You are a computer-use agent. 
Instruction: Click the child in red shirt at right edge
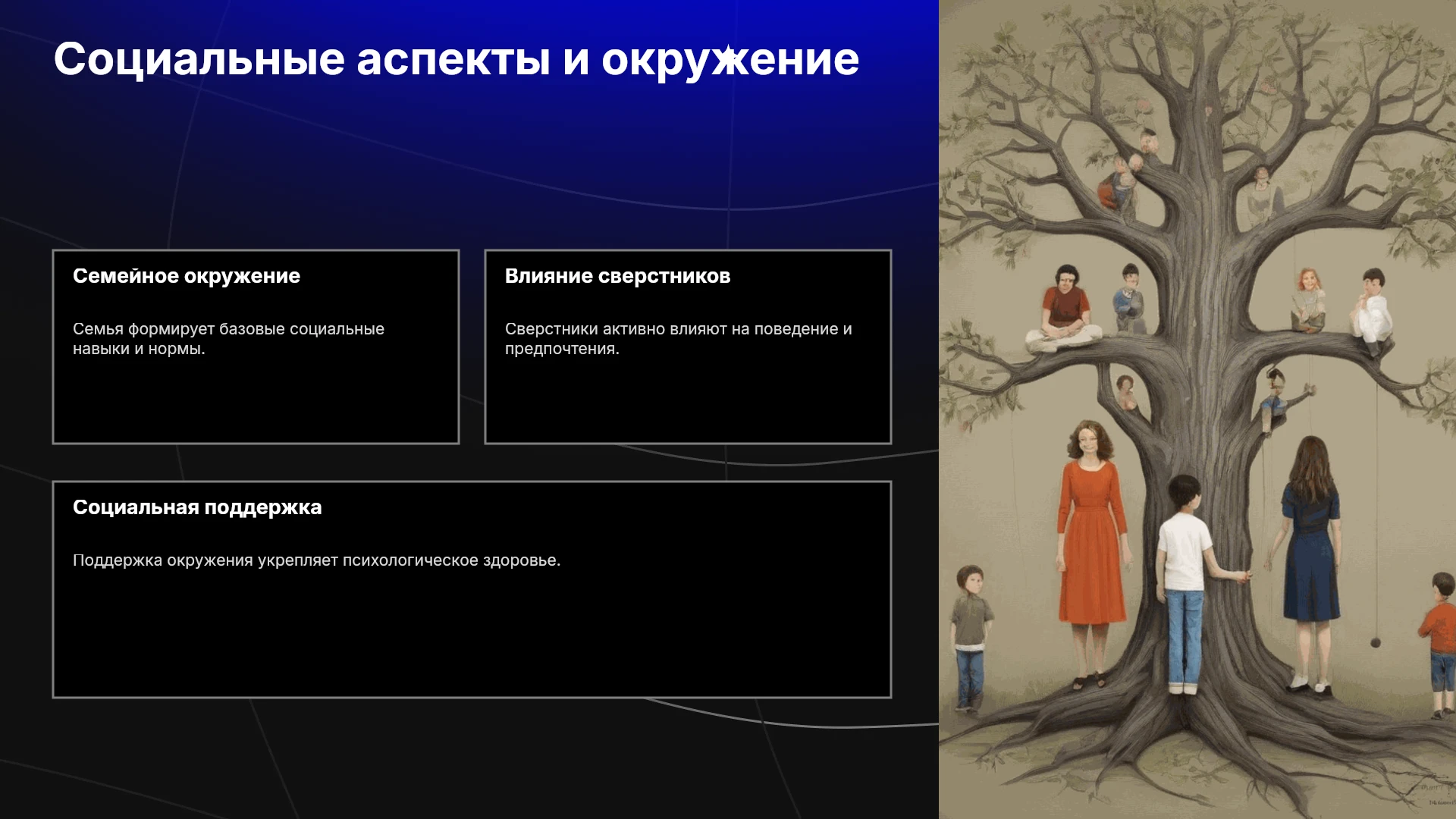click(x=1439, y=645)
